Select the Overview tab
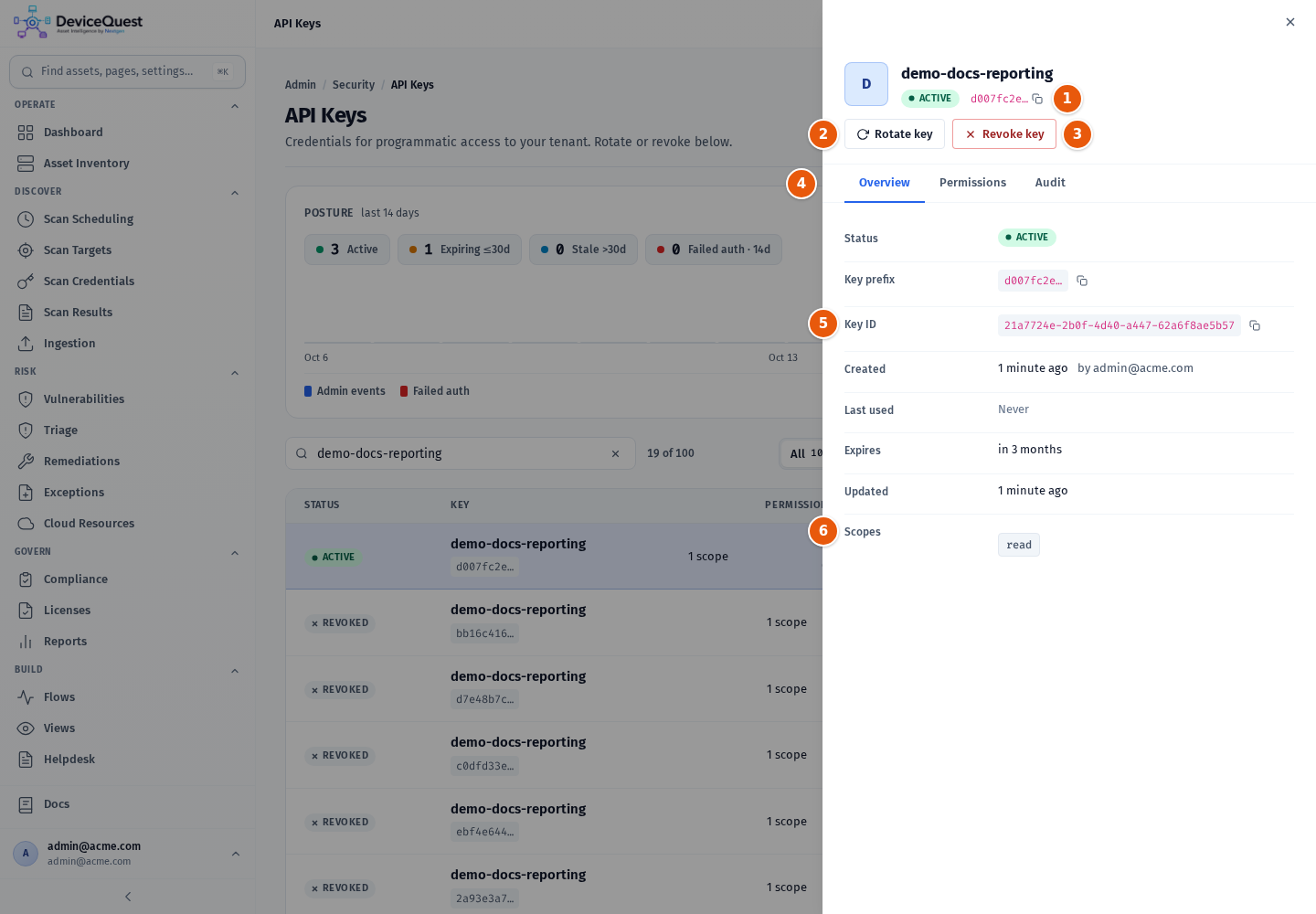Viewport: 1316px width, 914px height. pyautogui.click(x=884, y=183)
